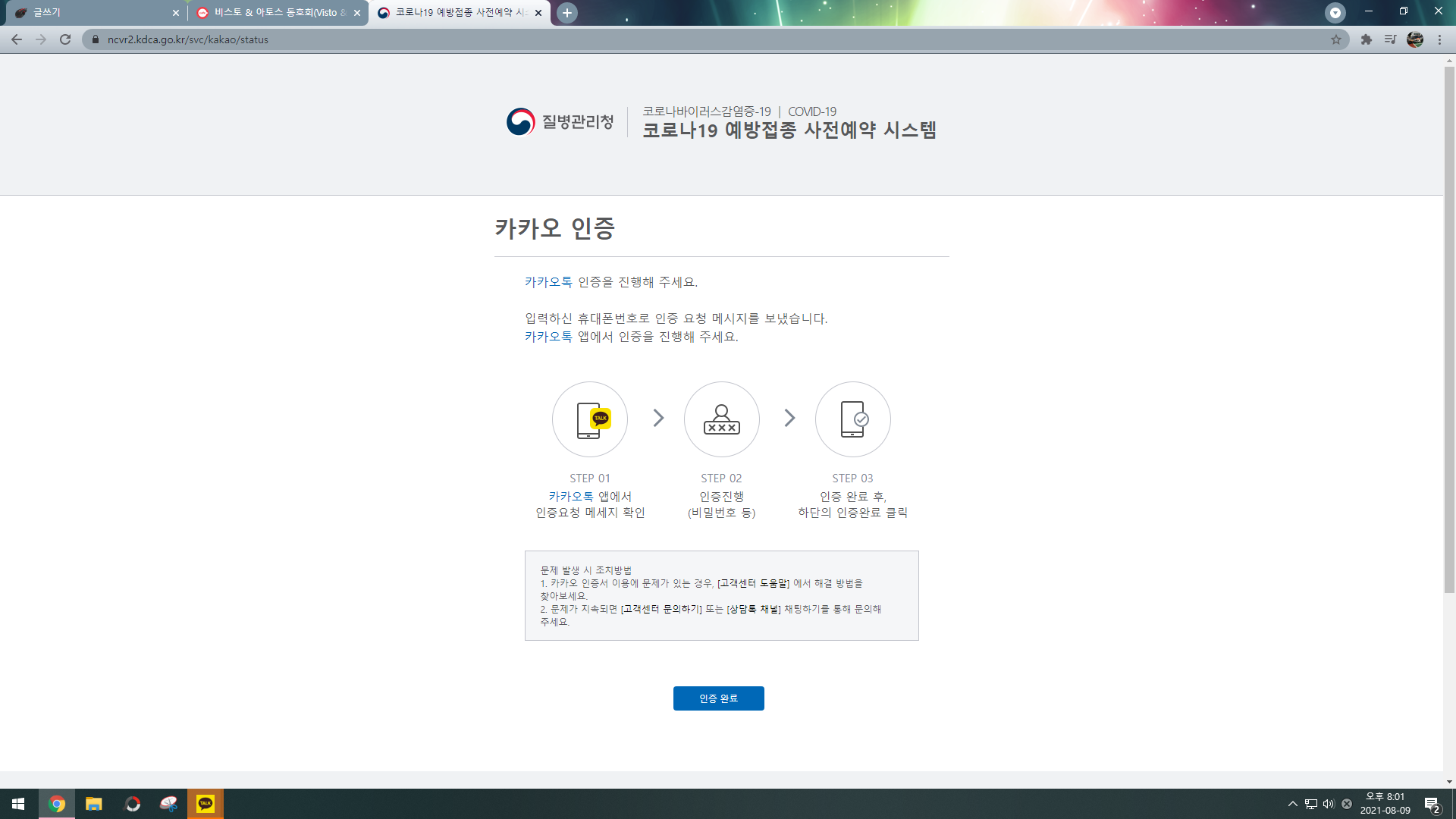The height and width of the screenshot is (819, 1456).
Task: Click the Chrome profile avatar
Action: point(1415,39)
